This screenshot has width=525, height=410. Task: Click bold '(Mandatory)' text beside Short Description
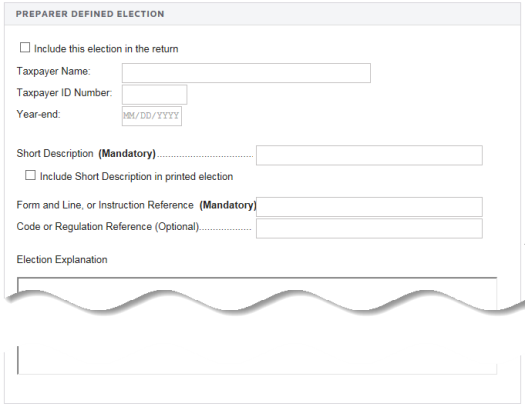coord(127,153)
